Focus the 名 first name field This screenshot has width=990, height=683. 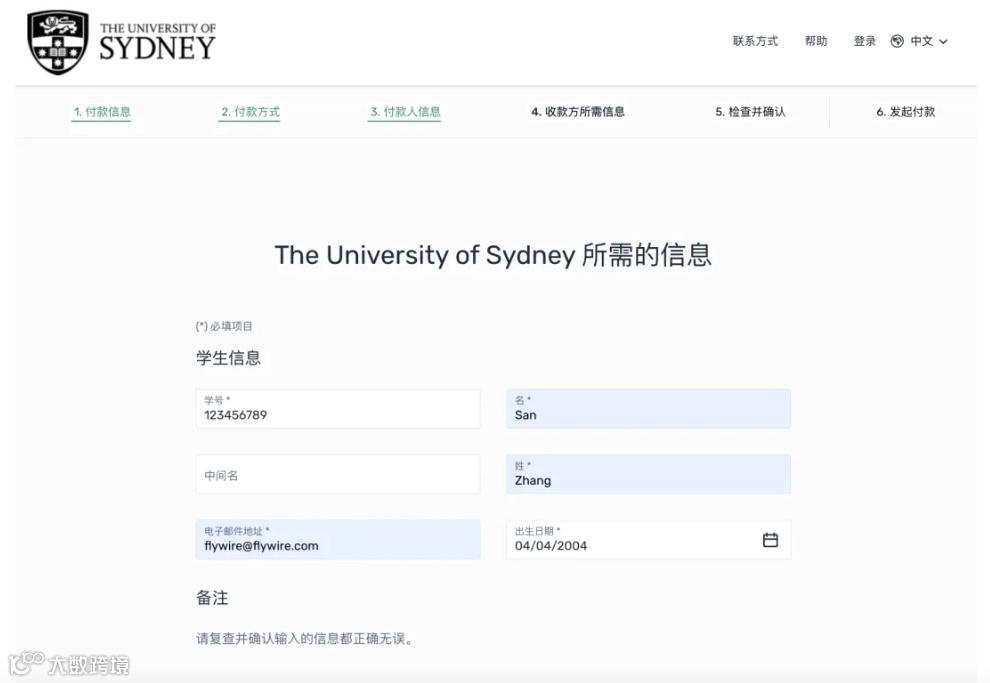tap(648, 408)
